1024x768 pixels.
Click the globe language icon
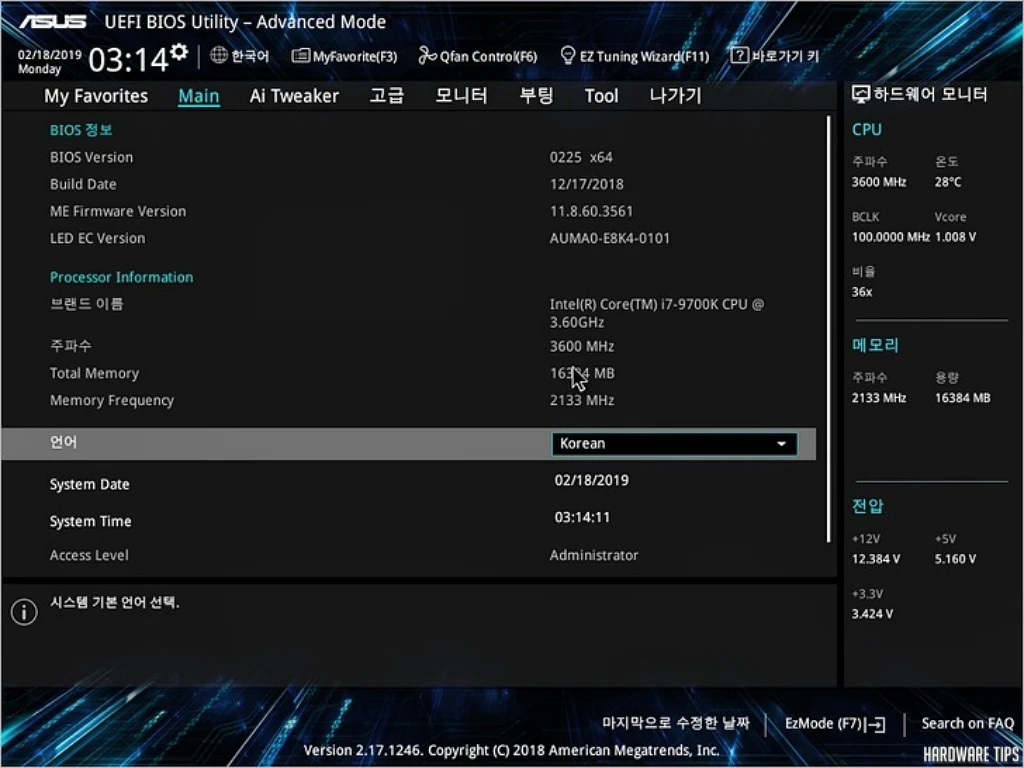click(x=219, y=56)
